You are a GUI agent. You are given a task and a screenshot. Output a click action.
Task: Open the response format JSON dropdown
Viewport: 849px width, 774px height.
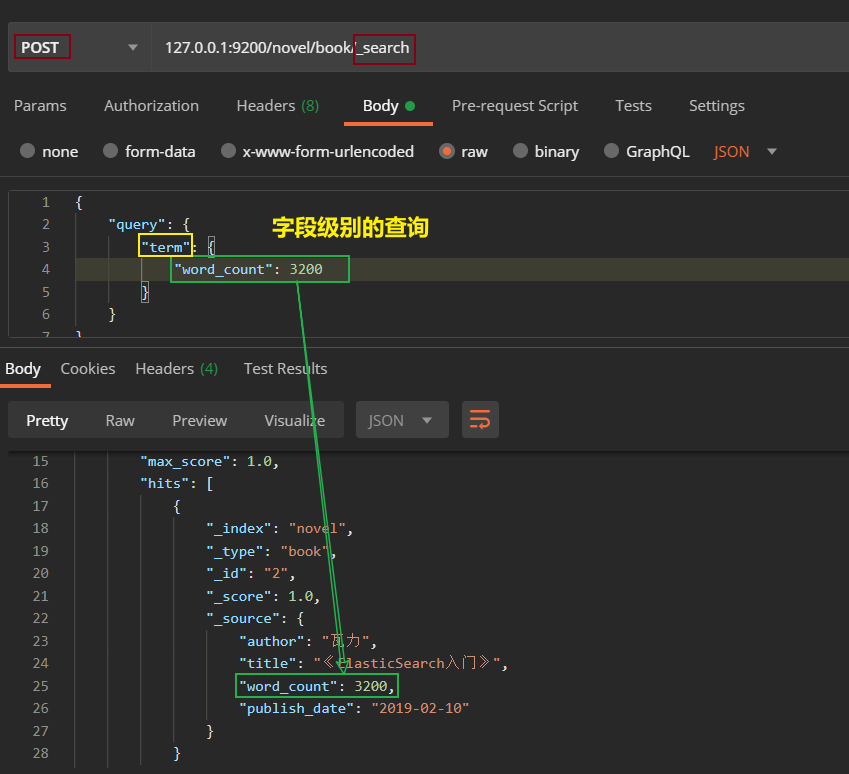(x=402, y=420)
